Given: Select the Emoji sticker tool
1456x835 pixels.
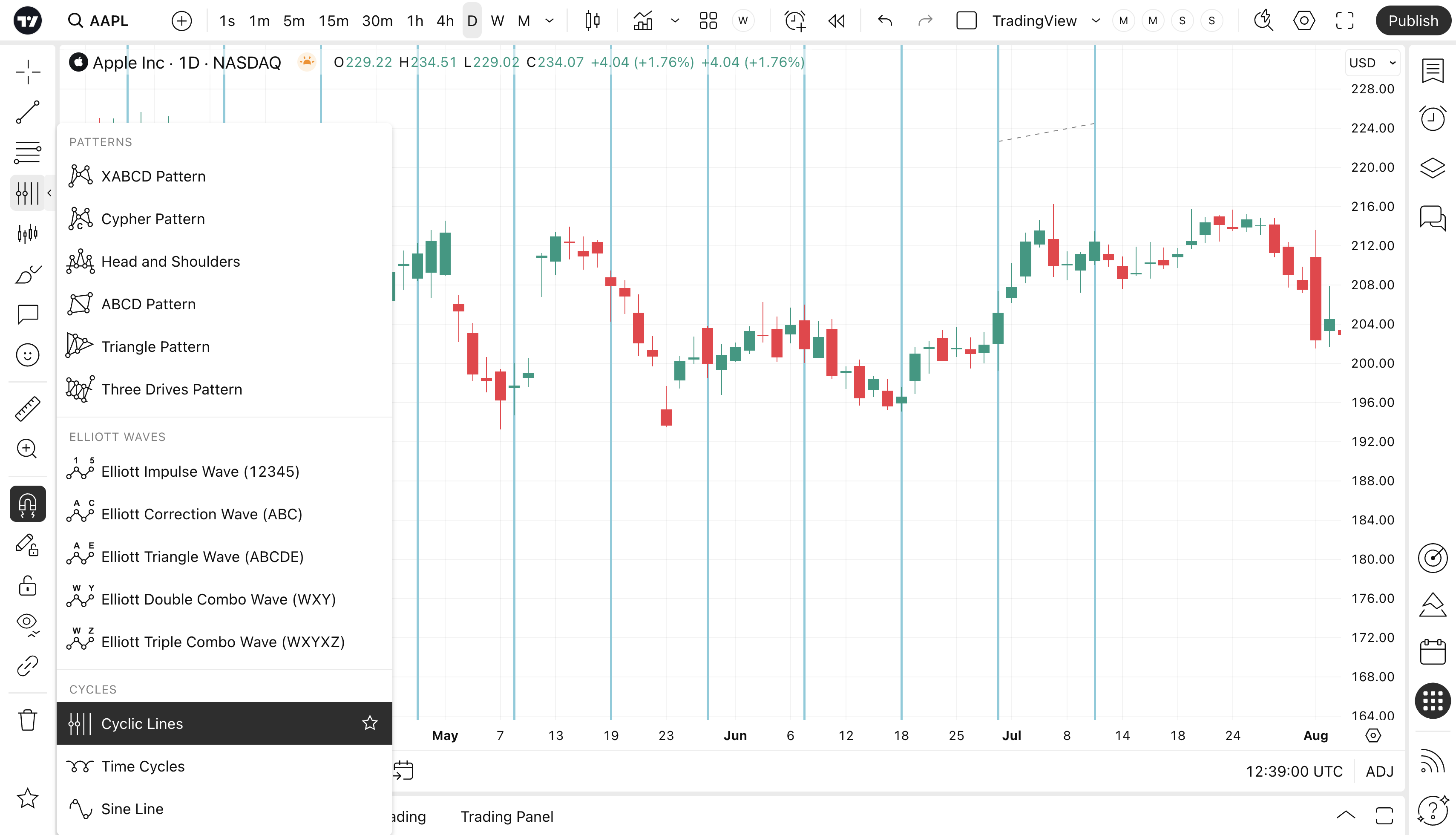Looking at the screenshot, I should pos(28,355).
